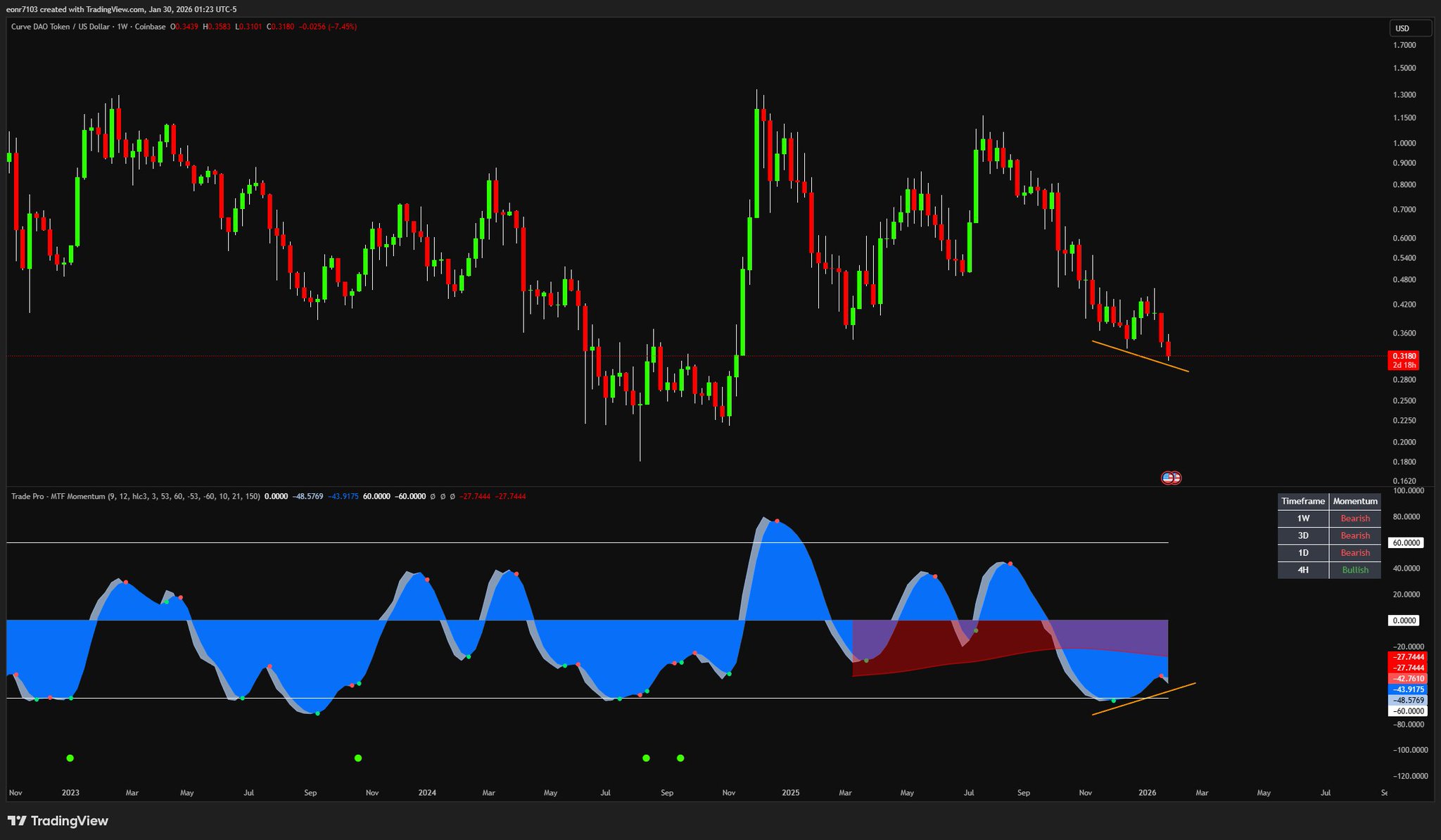This screenshot has width=1441, height=840.
Task: Click the 4H Bullish momentum cell
Action: [1354, 570]
